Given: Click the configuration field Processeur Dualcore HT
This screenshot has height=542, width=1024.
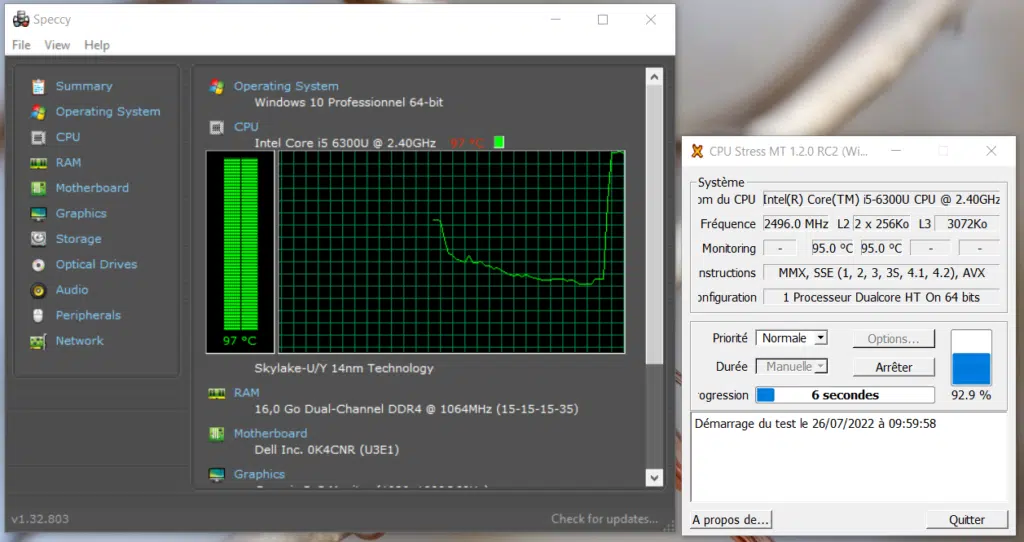Looking at the screenshot, I should pos(881,297).
